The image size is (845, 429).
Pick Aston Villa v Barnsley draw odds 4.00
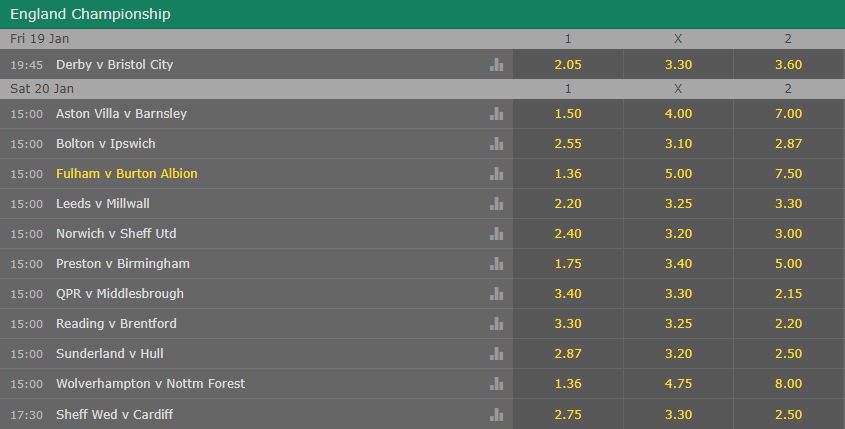click(678, 114)
